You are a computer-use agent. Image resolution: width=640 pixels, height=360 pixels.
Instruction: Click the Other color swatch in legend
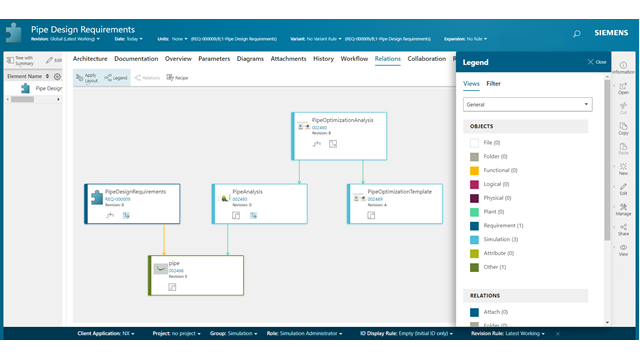[474, 267]
